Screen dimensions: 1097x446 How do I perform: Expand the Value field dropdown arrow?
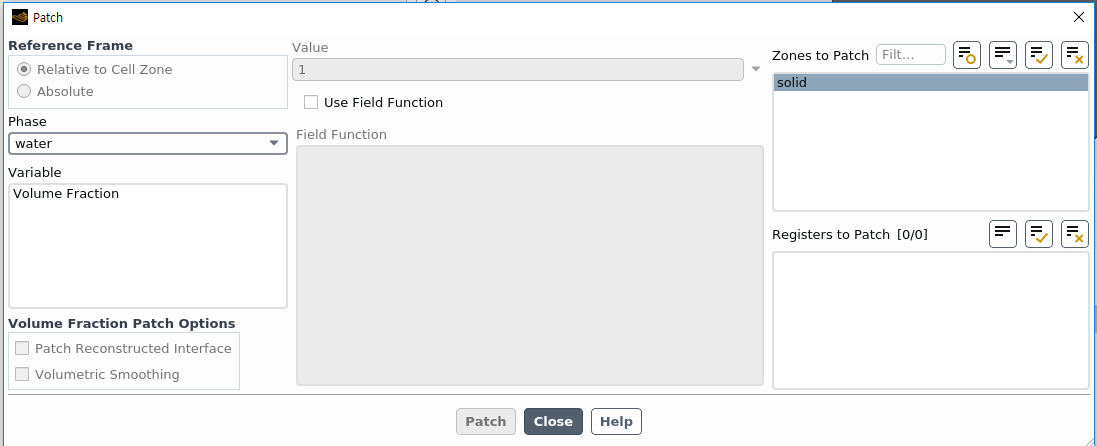756,69
